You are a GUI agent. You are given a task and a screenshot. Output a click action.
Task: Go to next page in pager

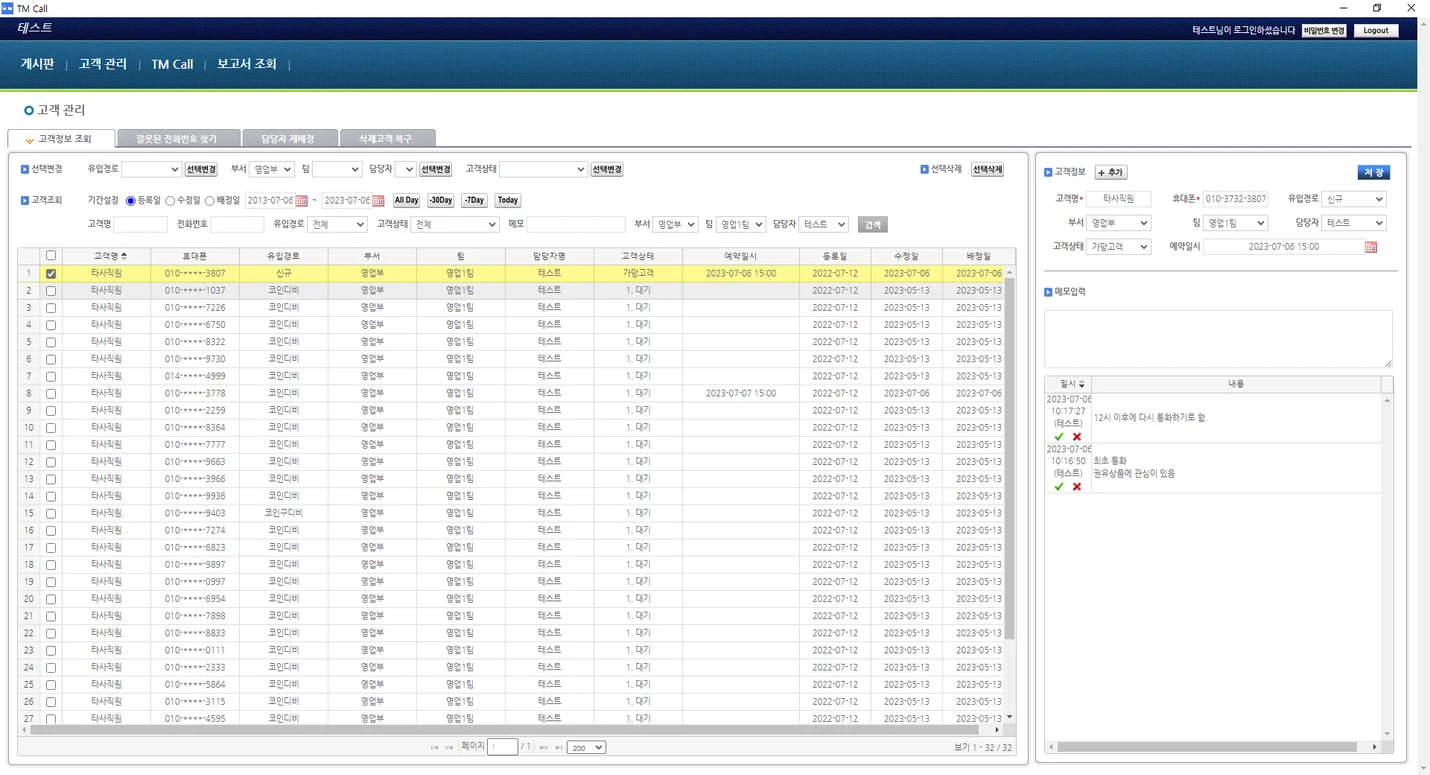pos(544,748)
